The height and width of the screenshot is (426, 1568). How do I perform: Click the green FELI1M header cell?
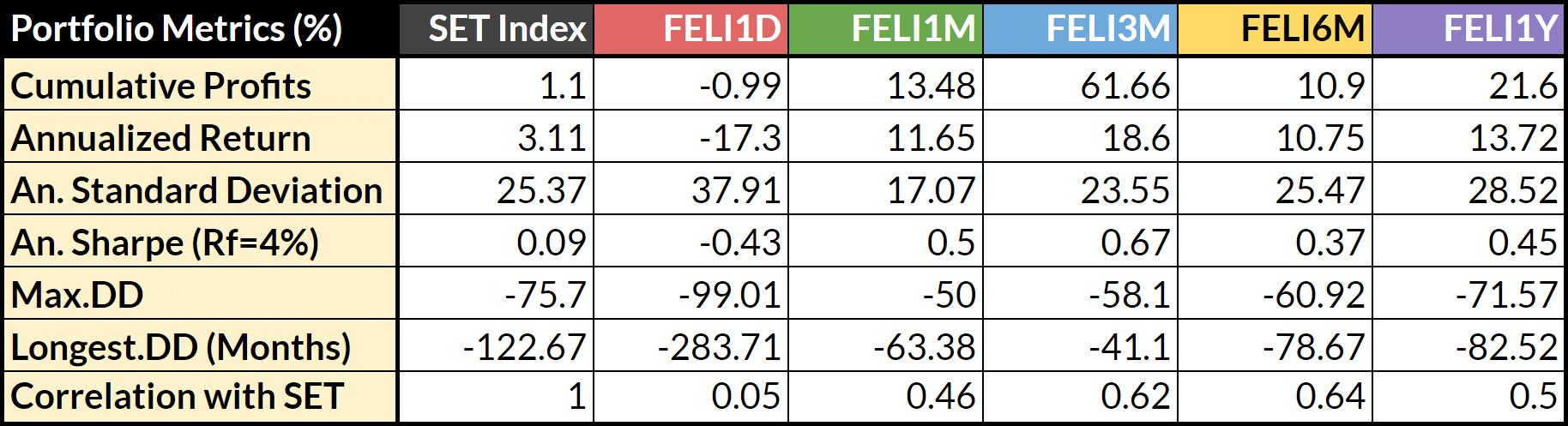click(x=886, y=29)
